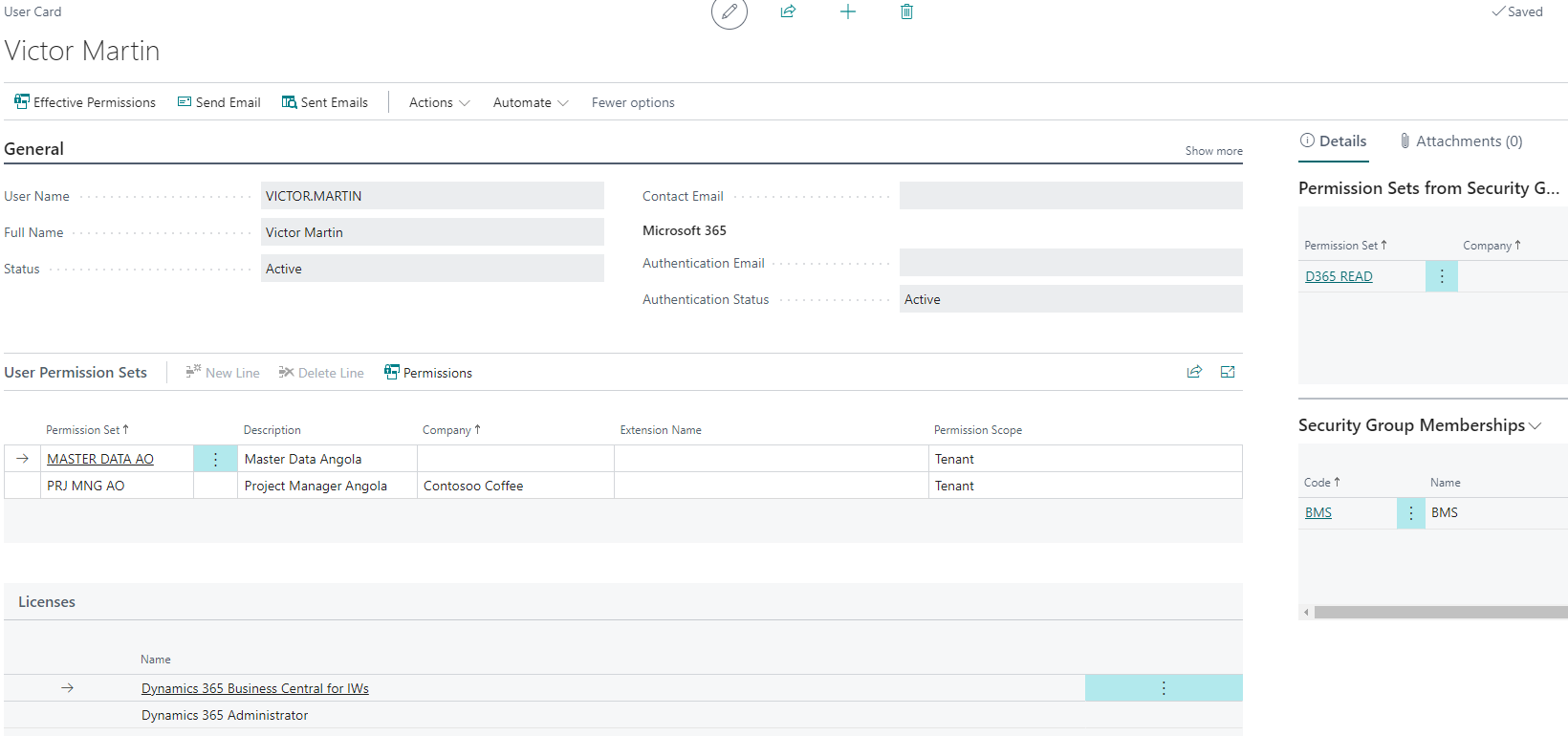This screenshot has width=1568, height=736.
Task: Expand Security Group Memberships chevron
Action: (x=1535, y=426)
